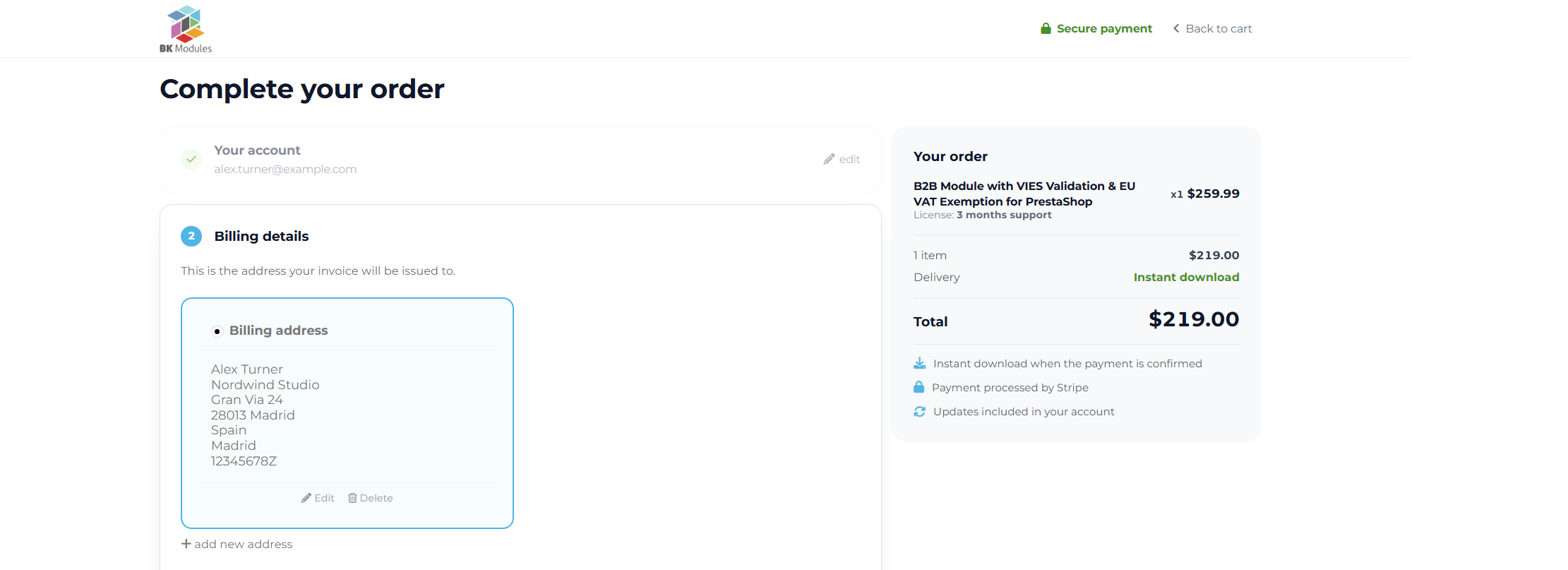Click 'Alex Turner' name in address

point(247,369)
